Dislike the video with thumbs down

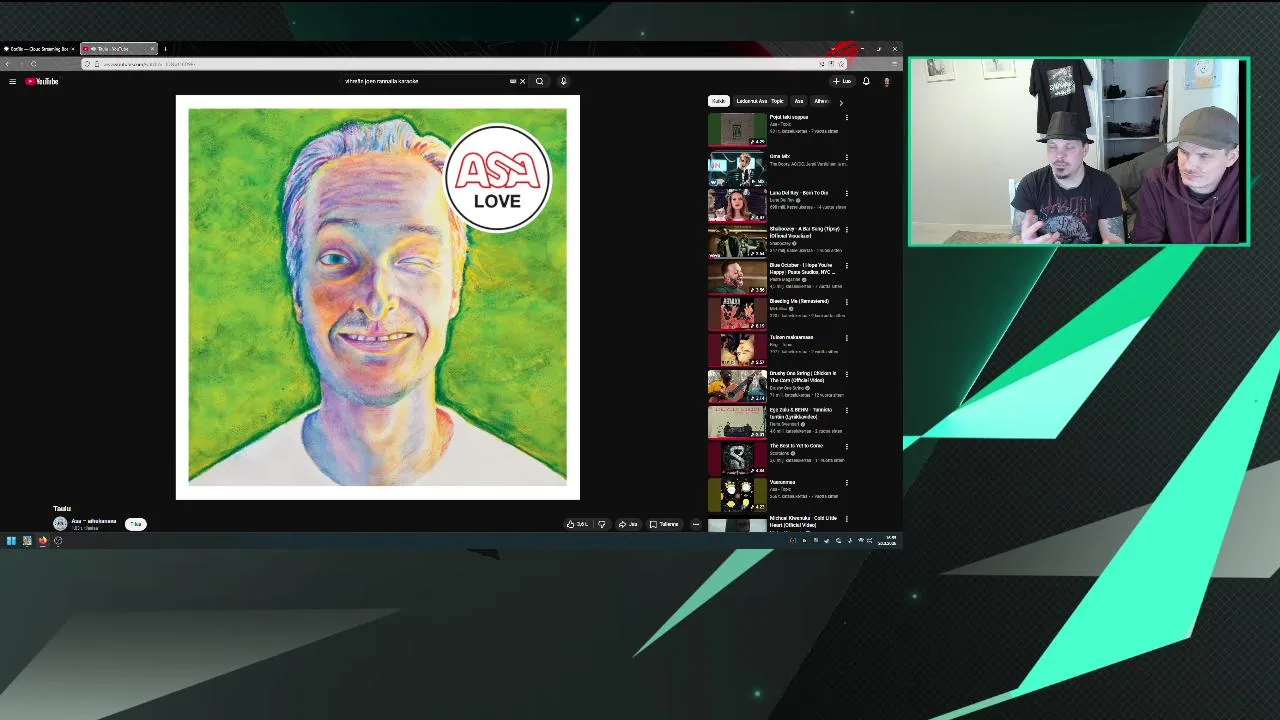pyautogui.click(x=601, y=524)
